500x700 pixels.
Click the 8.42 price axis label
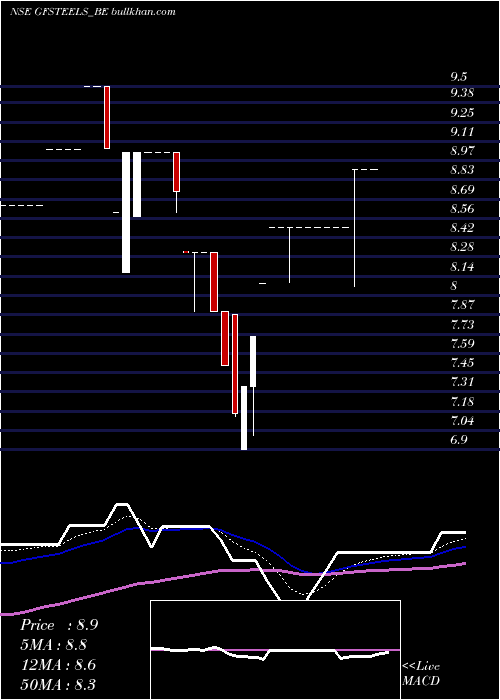[462, 228]
